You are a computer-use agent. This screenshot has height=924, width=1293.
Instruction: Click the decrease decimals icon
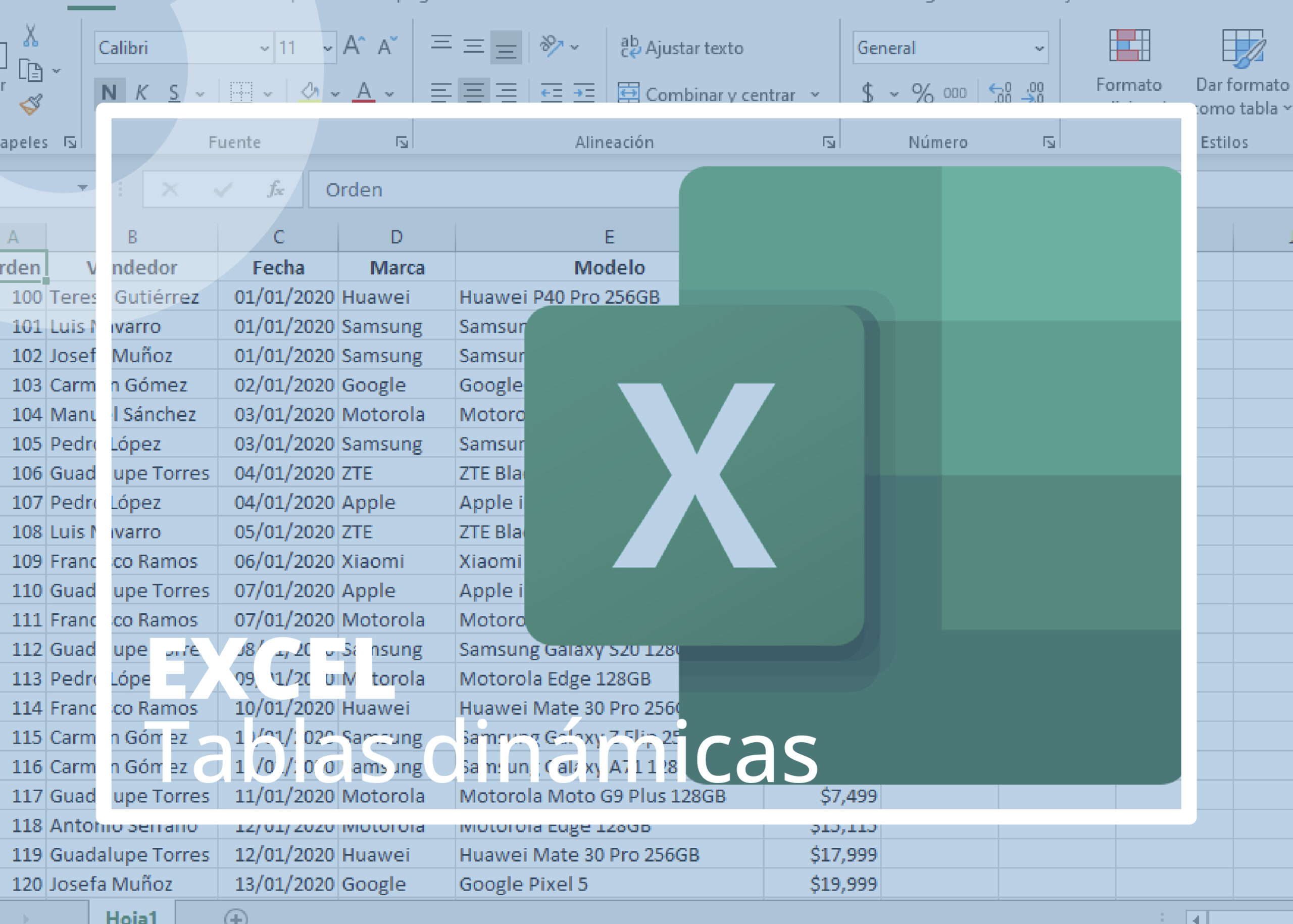(x=1032, y=92)
